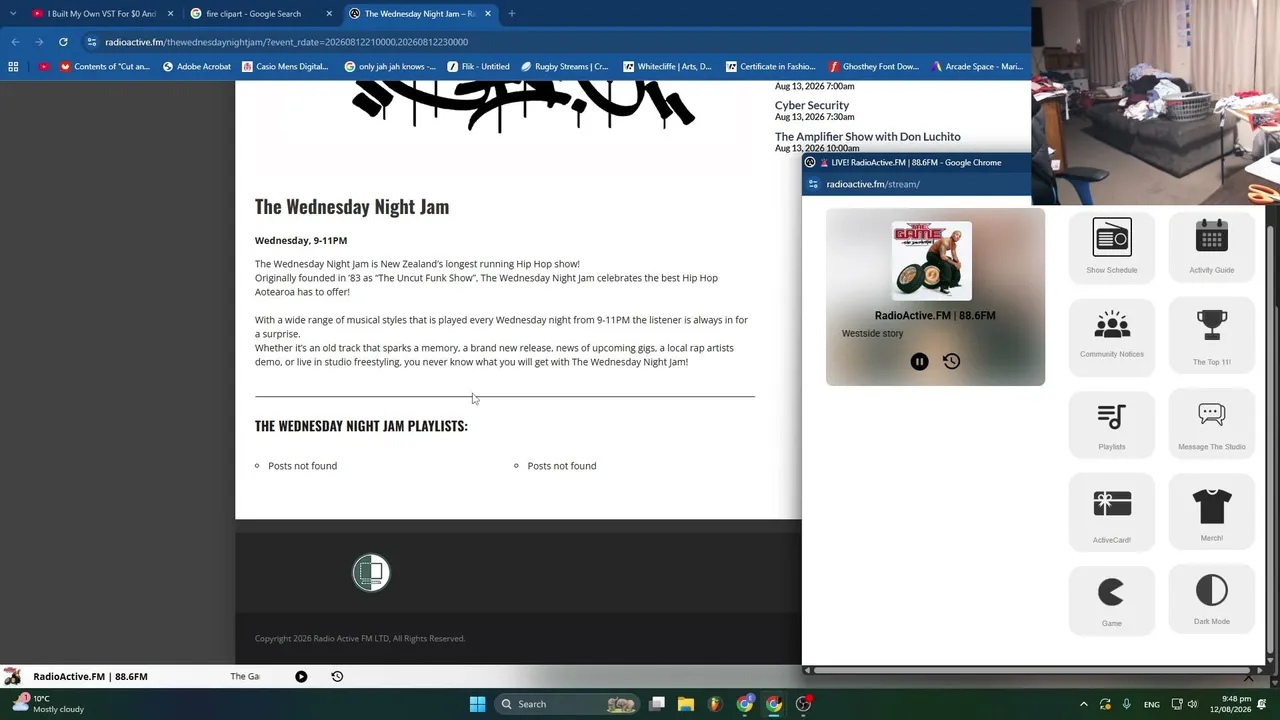The width and height of the screenshot is (1280, 720).
Task: Open The Amplifier Show with Don Luchito
Action: pyautogui.click(x=868, y=137)
